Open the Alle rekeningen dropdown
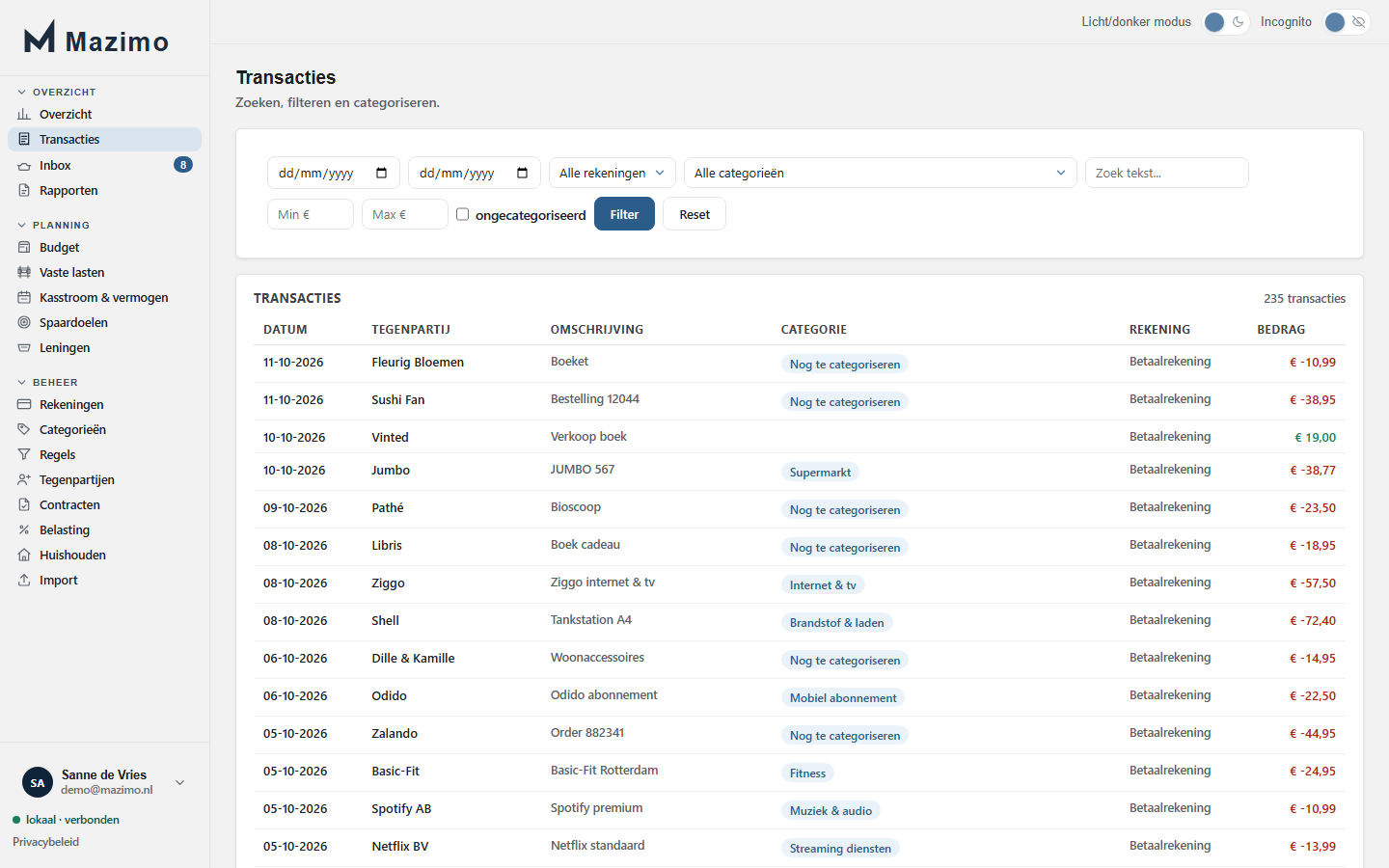 click(x=613, y=173)
